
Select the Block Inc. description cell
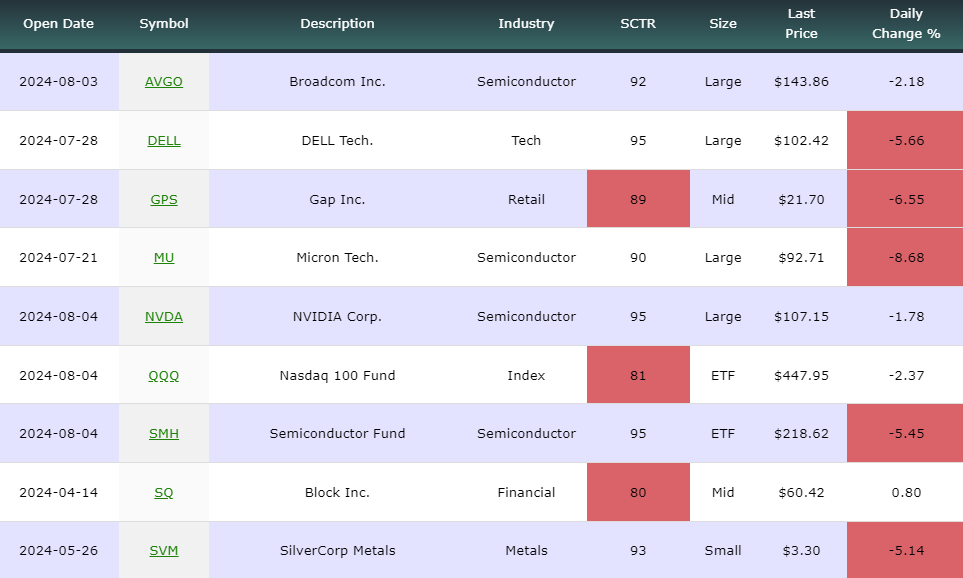(337, 493)
